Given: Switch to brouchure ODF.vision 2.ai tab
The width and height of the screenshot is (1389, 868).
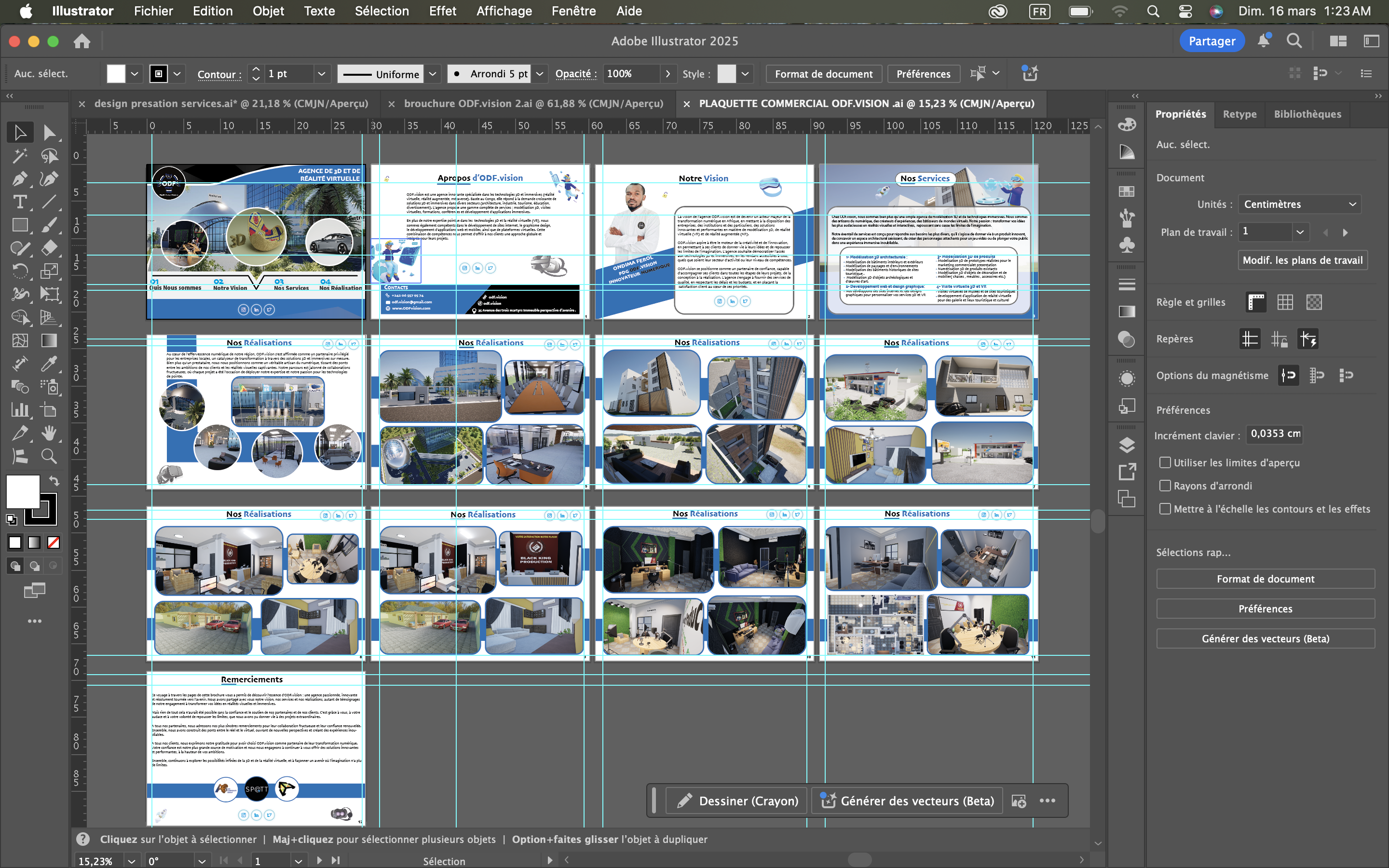Looking at the screenshot, I should pos(533,103).
